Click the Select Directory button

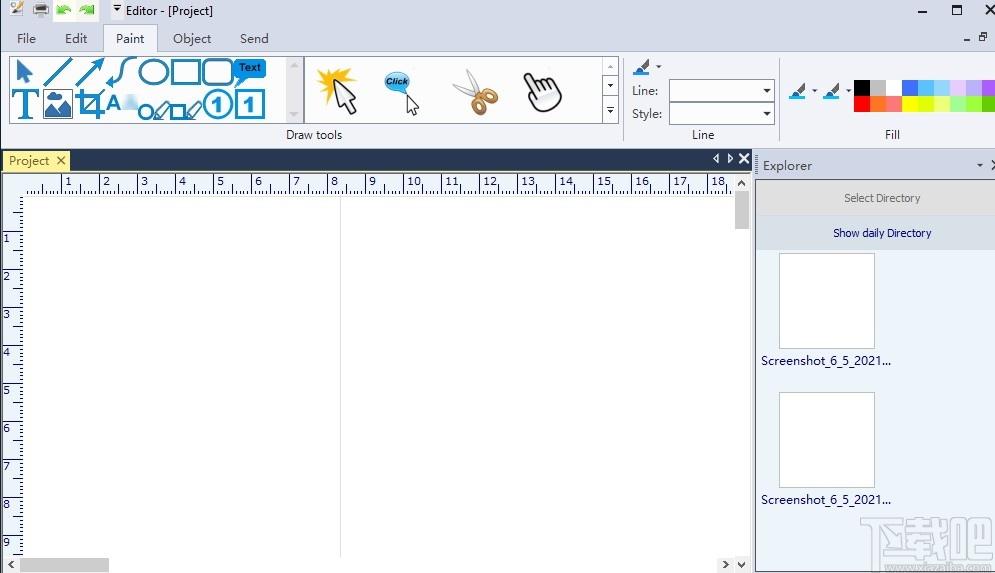pos(881,198)
